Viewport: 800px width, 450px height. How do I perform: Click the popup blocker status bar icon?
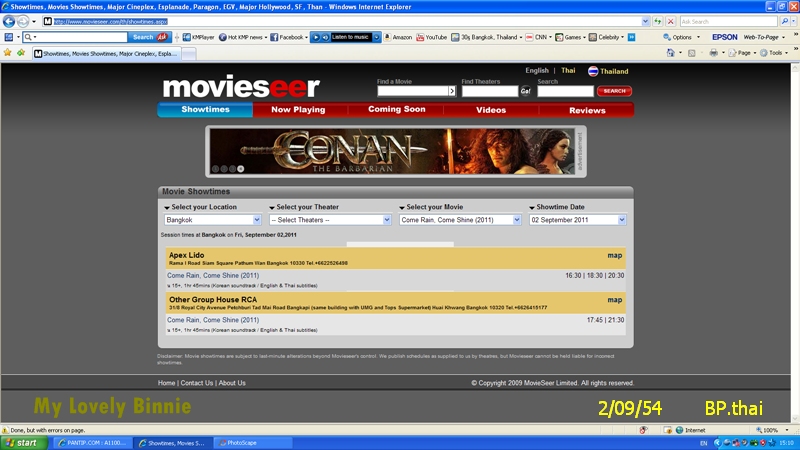pos(643,430)
